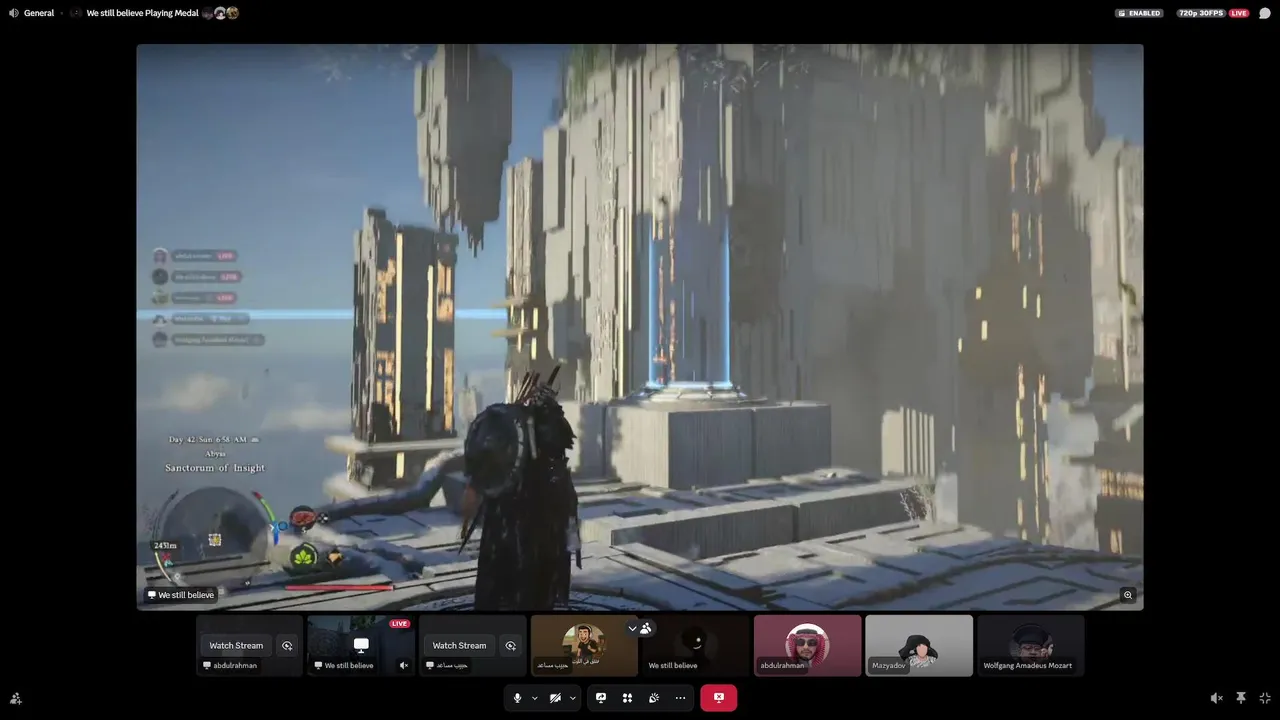
Task: Focus the We still believe user tile
Action: pos(696,646)
